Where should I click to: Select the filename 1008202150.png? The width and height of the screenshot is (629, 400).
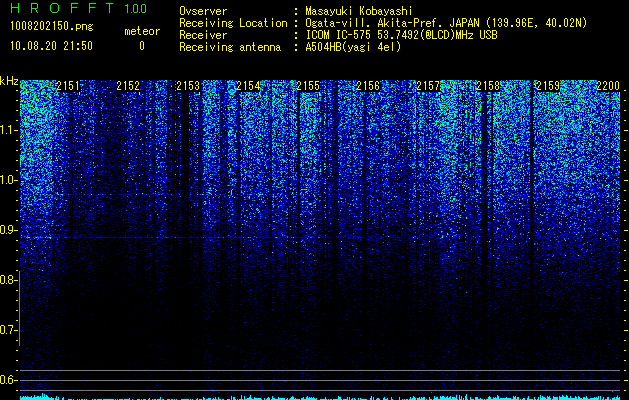(x=52, y=27)
